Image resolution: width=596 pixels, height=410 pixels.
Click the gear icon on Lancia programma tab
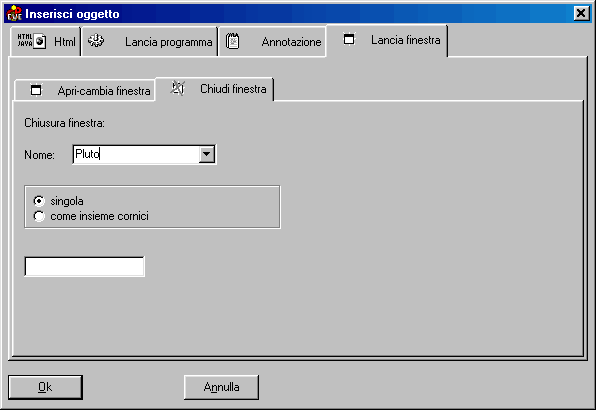[x=96, y=40]
